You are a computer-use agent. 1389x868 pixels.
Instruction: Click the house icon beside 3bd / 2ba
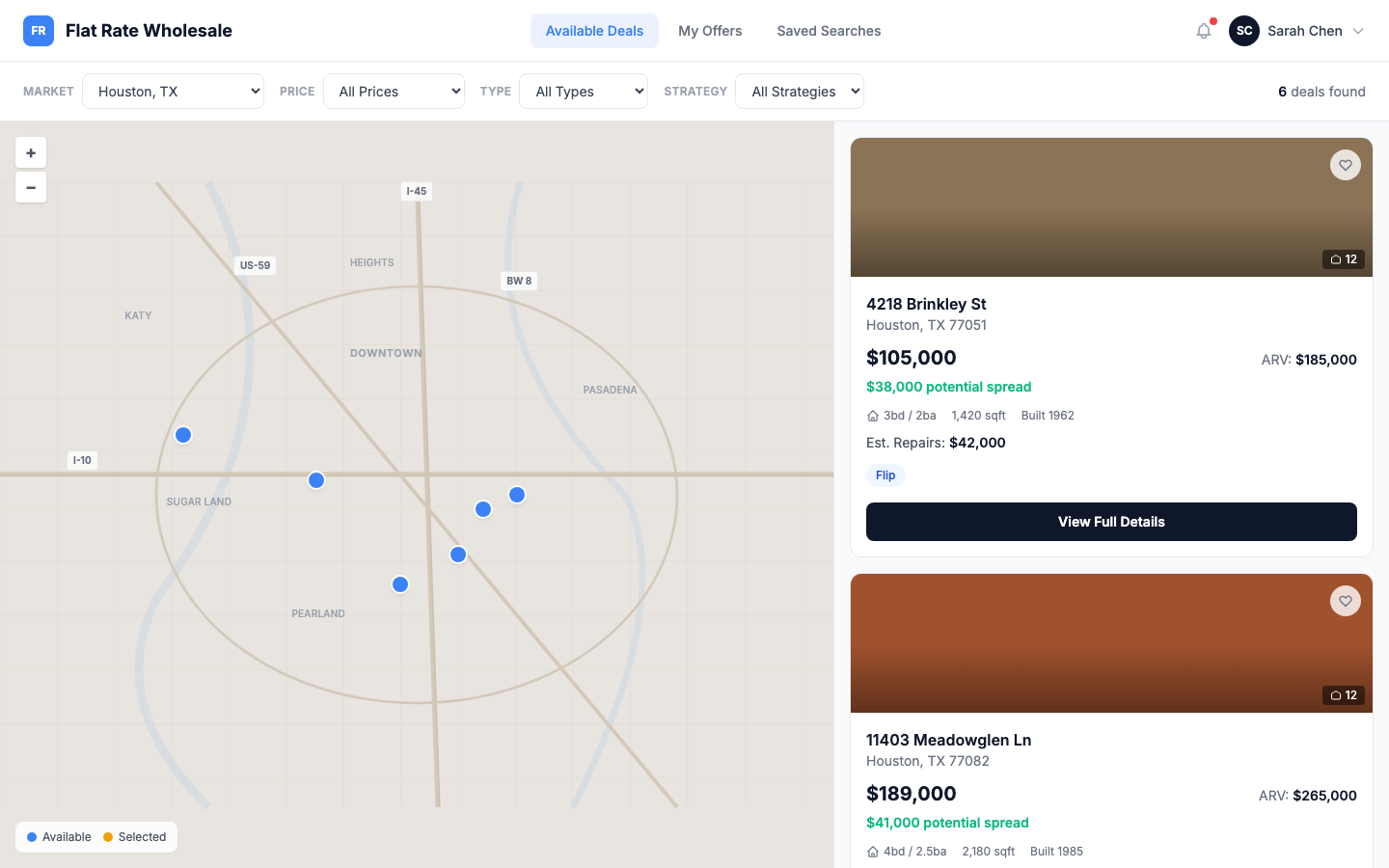873,415
